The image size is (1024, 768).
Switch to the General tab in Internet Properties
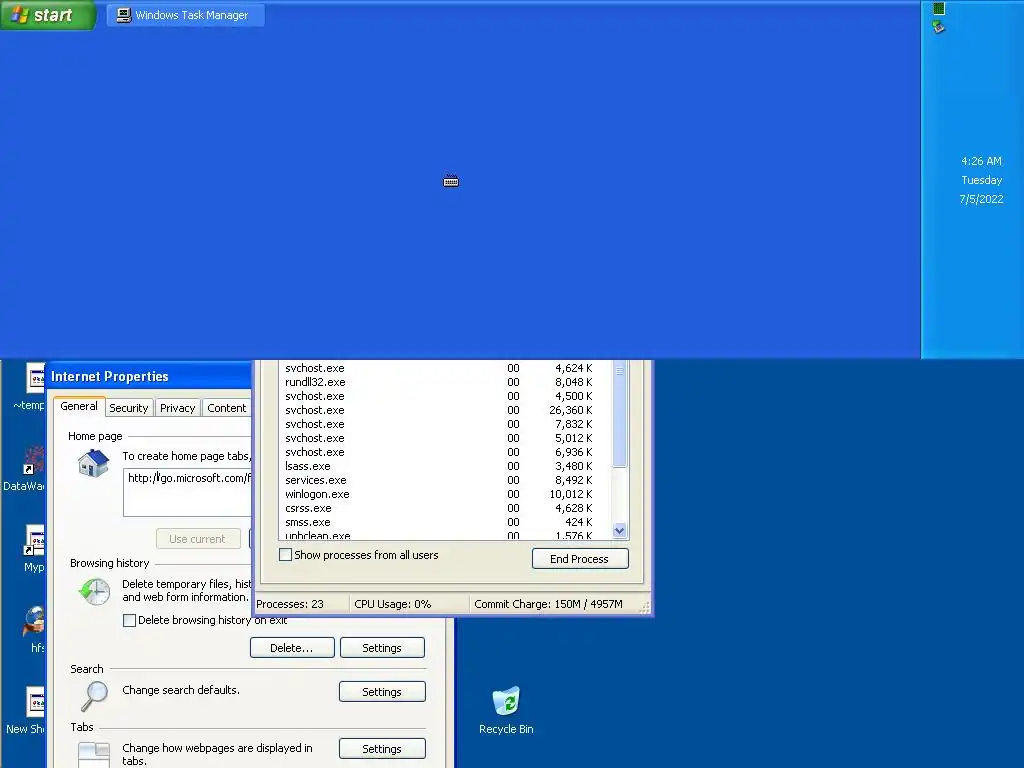(79, 406)
